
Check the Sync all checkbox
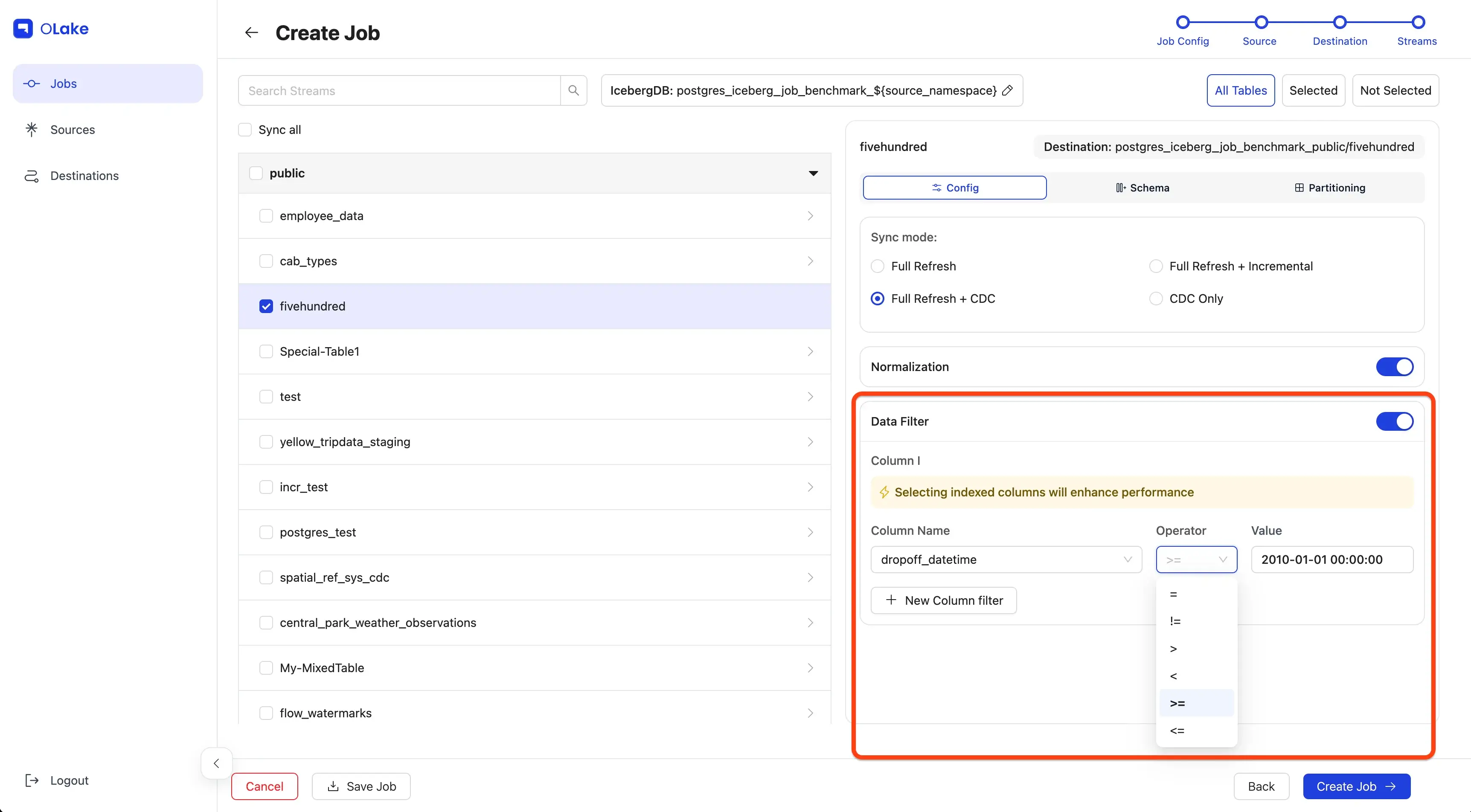point(245,130)
